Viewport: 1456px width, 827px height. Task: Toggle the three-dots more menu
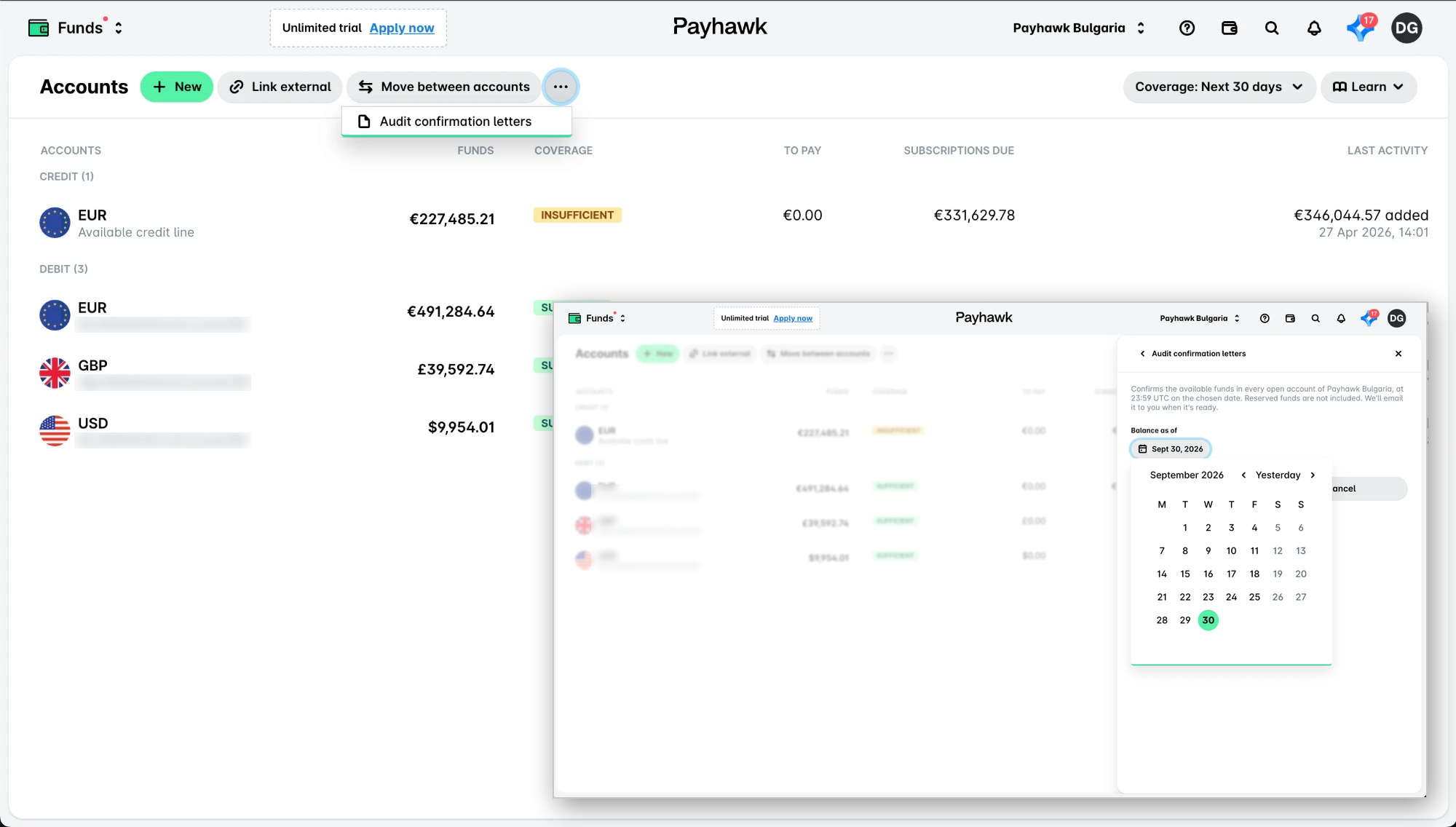coord(561,87)
